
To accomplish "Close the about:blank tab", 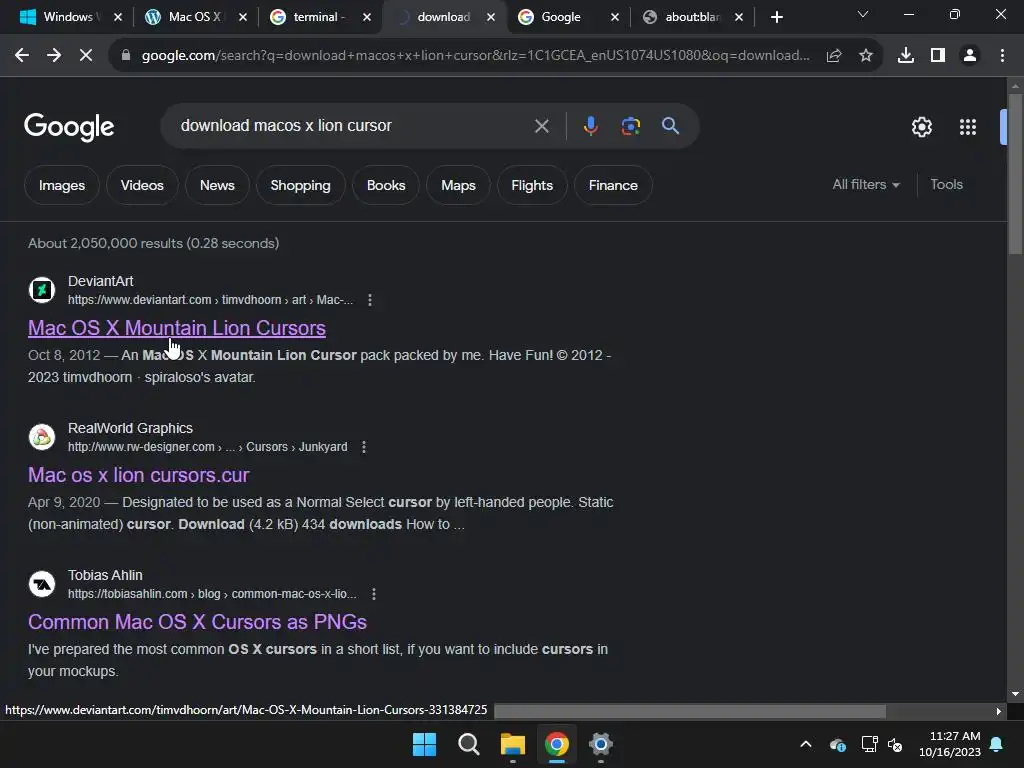I will tap(739, 17).
